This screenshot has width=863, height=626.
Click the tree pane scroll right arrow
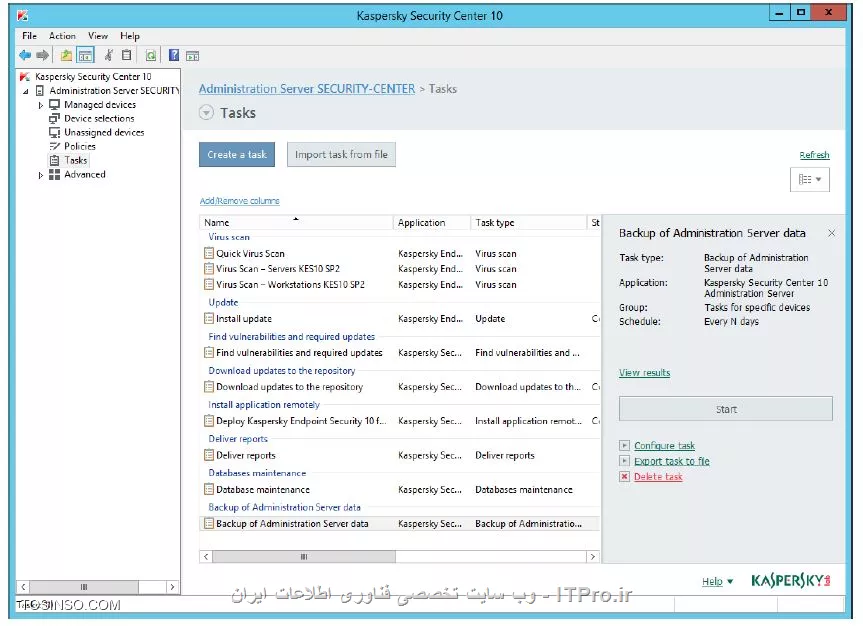coord(172,587)
